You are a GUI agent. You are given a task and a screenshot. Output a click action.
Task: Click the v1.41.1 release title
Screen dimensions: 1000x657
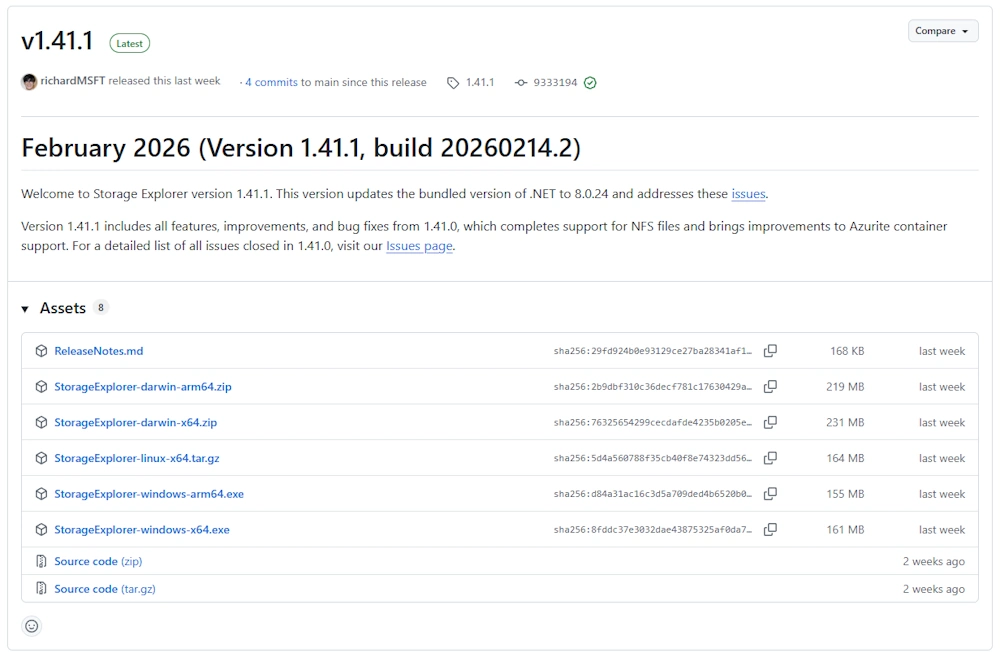(x=57, y=41)
